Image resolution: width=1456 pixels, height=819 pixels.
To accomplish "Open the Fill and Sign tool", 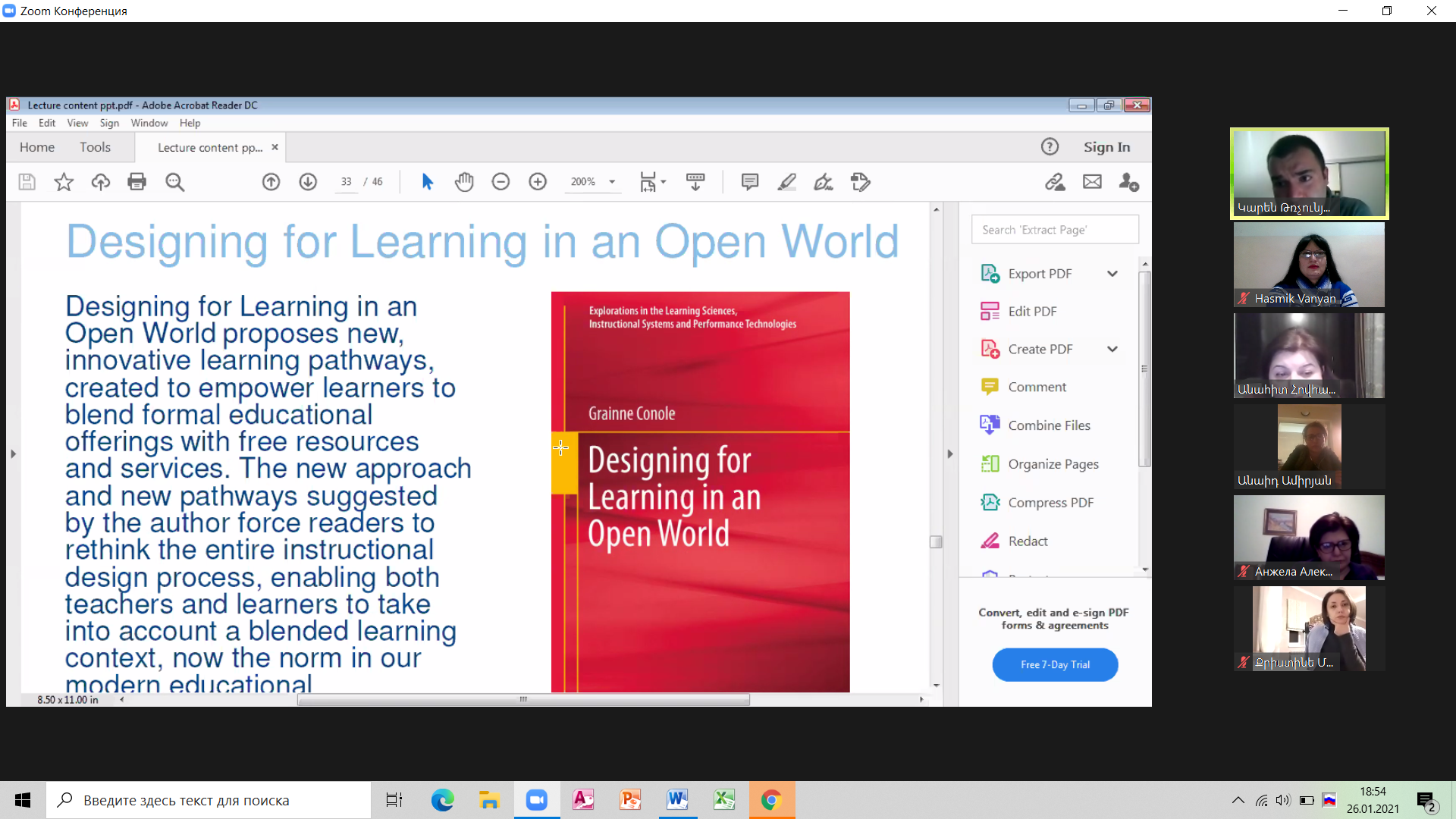I will [824, 182].
